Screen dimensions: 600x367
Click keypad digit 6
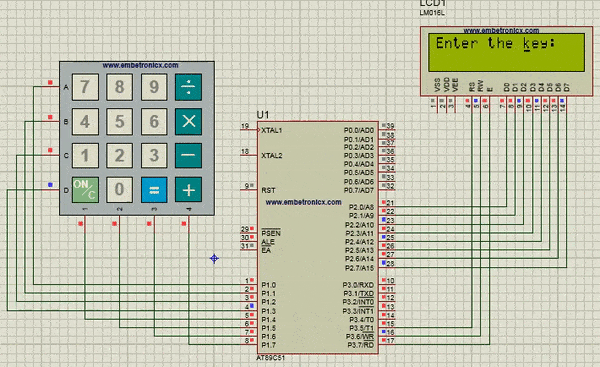(154, 121)
